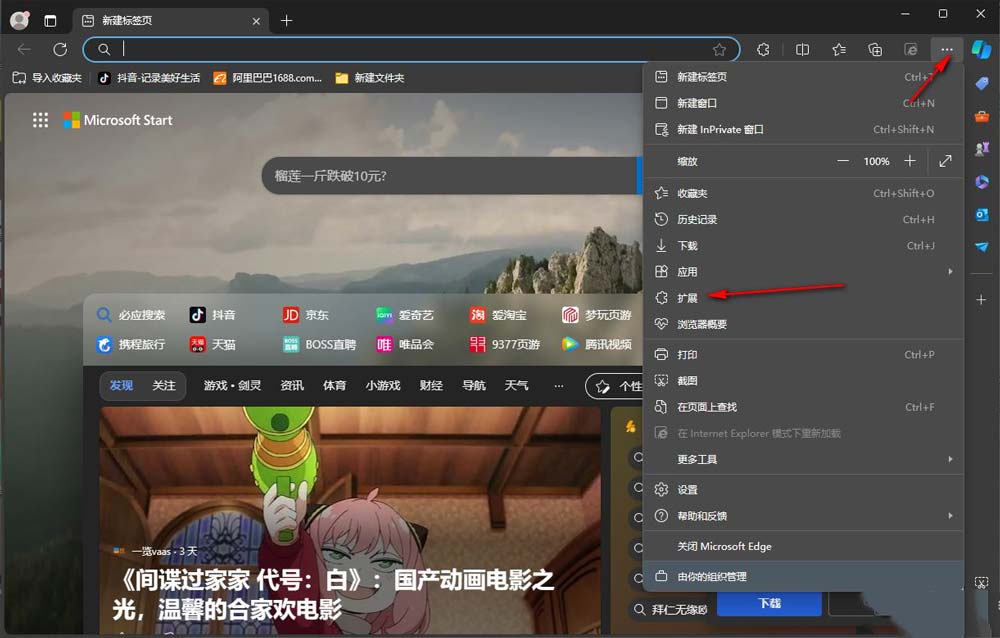Add page to favorites star in address bar
The width and height of the screenshot is (1000, 638).
point(719,49)
